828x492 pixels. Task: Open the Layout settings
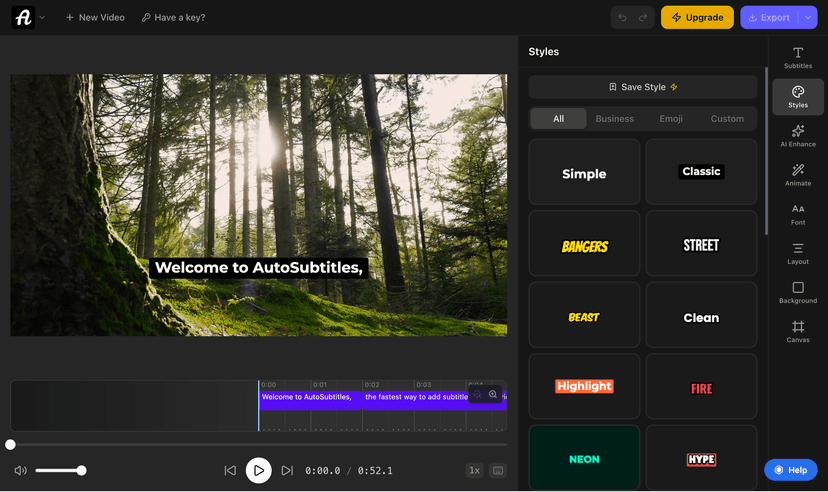point(797,253)
